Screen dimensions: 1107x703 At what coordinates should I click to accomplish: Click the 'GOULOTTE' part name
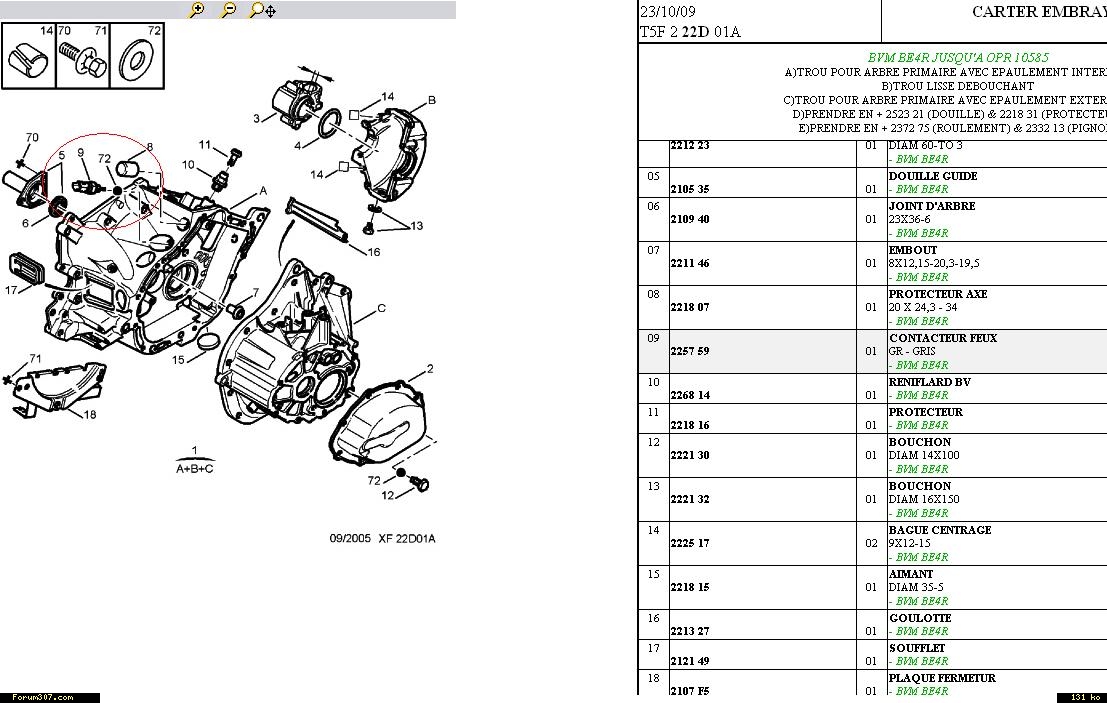(x=921, y=618)
